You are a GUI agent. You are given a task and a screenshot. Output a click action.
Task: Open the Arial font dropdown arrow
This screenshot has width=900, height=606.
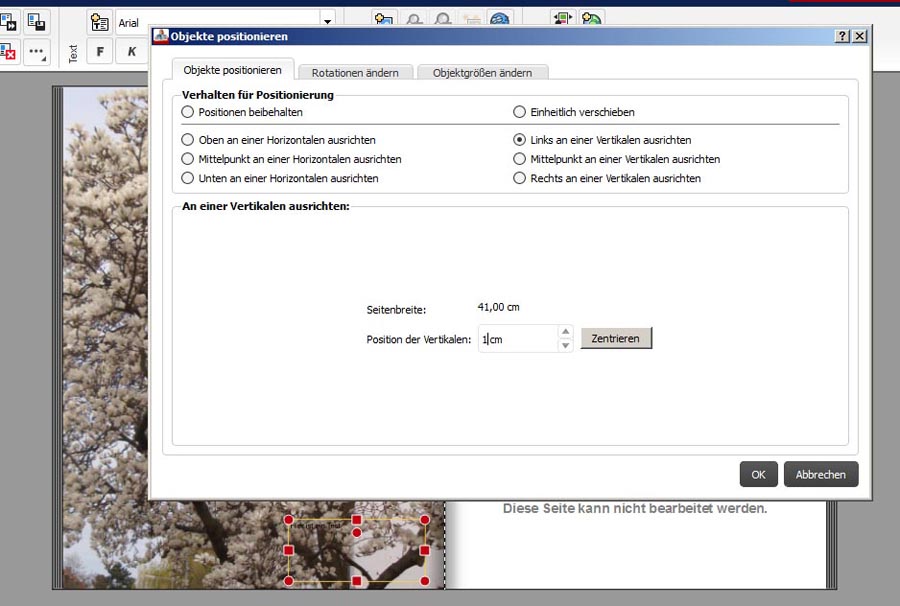[327, 22]
